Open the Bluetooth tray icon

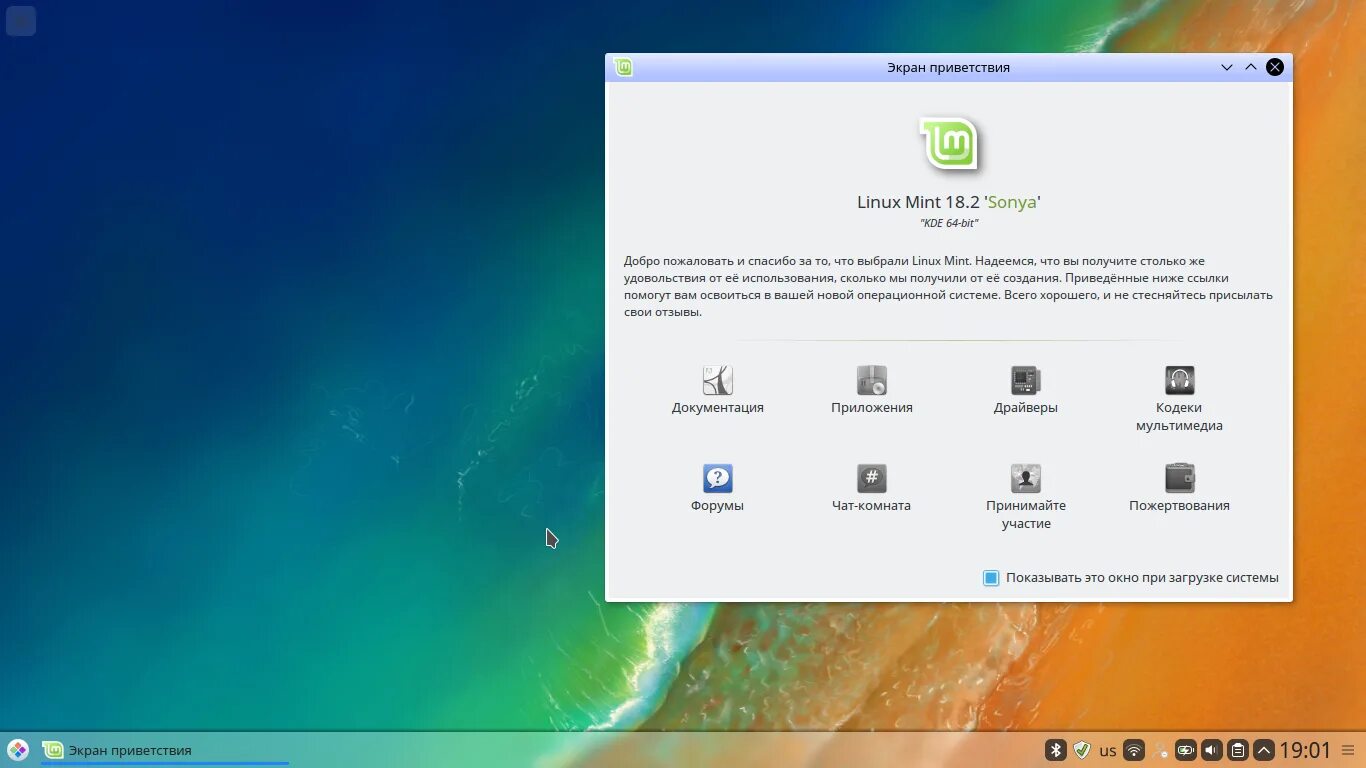1056,750
